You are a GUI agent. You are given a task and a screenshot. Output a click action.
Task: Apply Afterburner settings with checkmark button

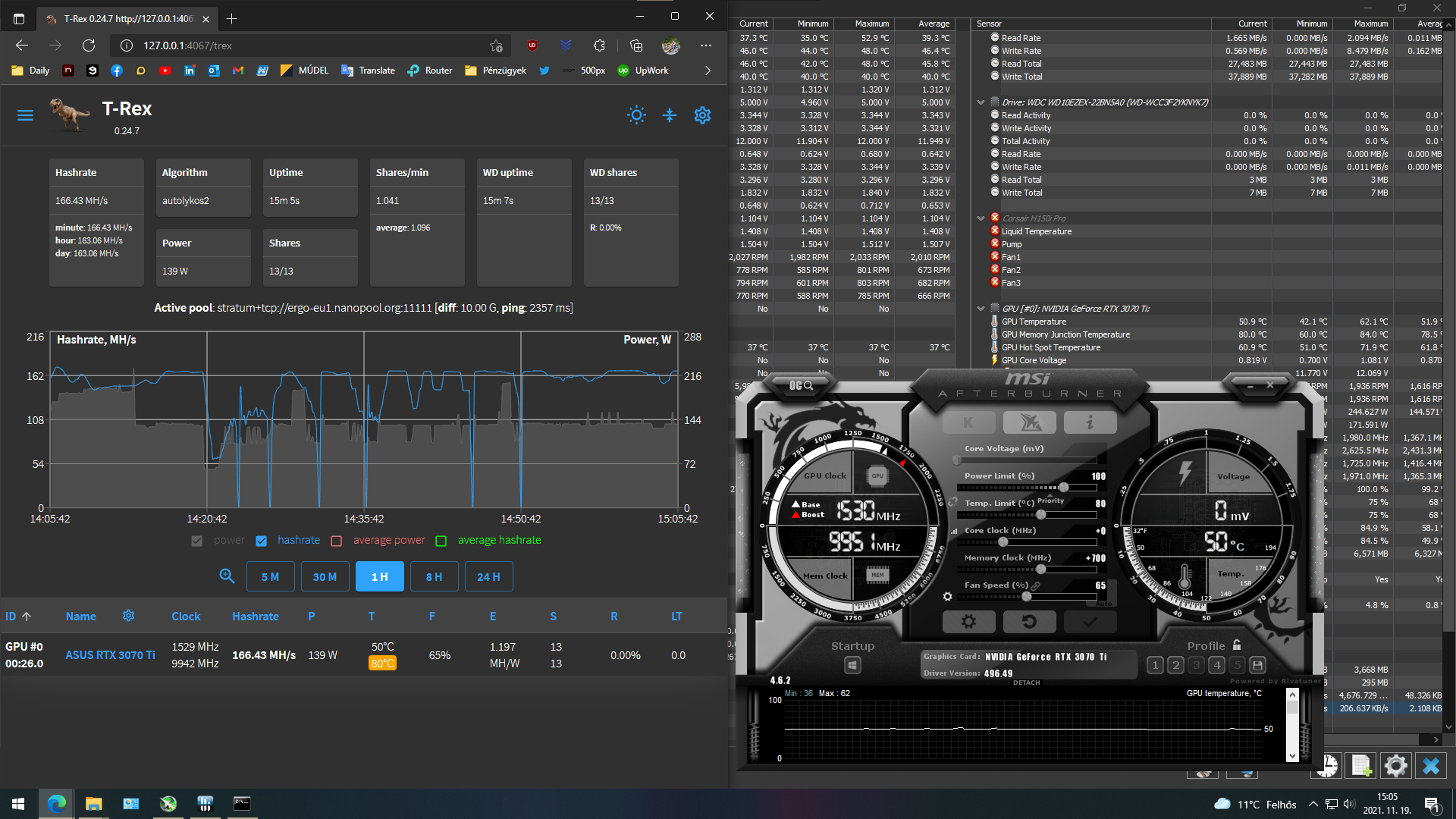(1090, 622)
